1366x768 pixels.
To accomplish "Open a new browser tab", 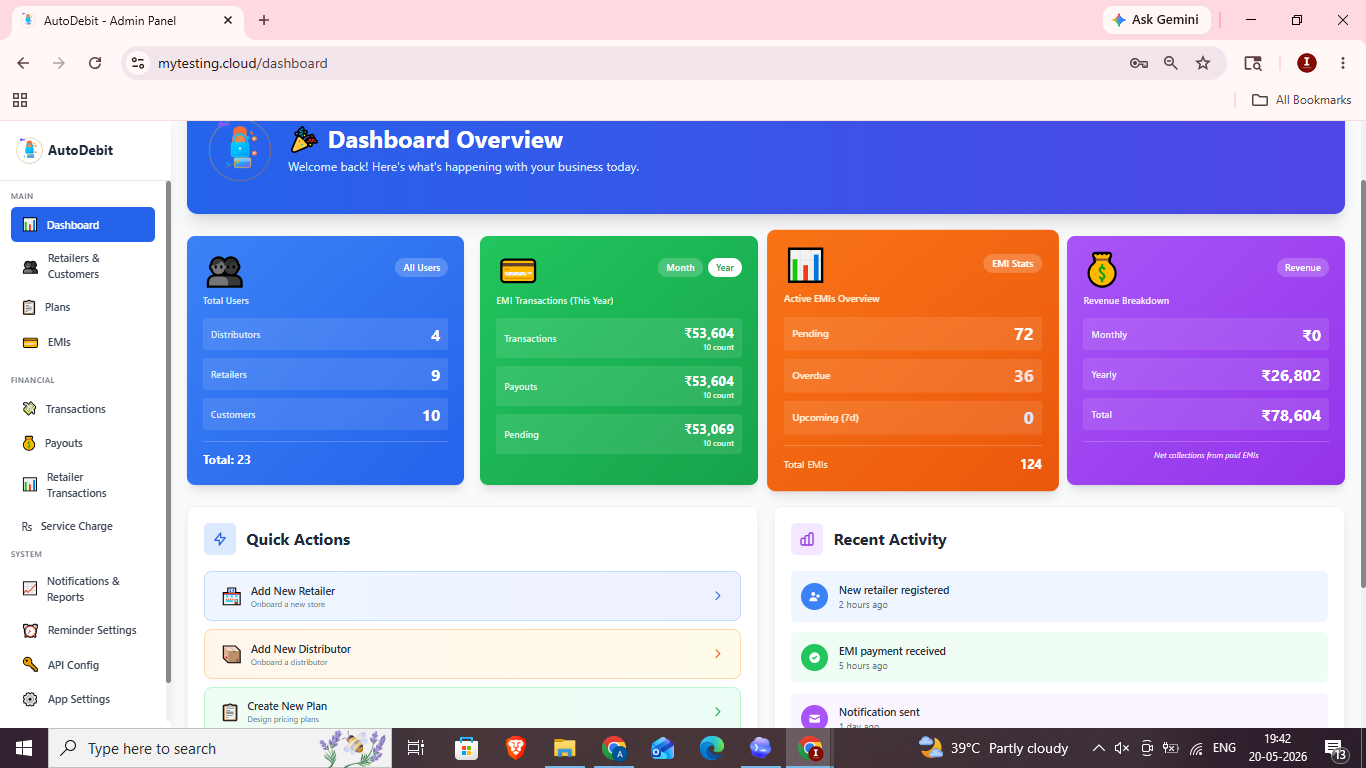I will [x=264, y=20].
